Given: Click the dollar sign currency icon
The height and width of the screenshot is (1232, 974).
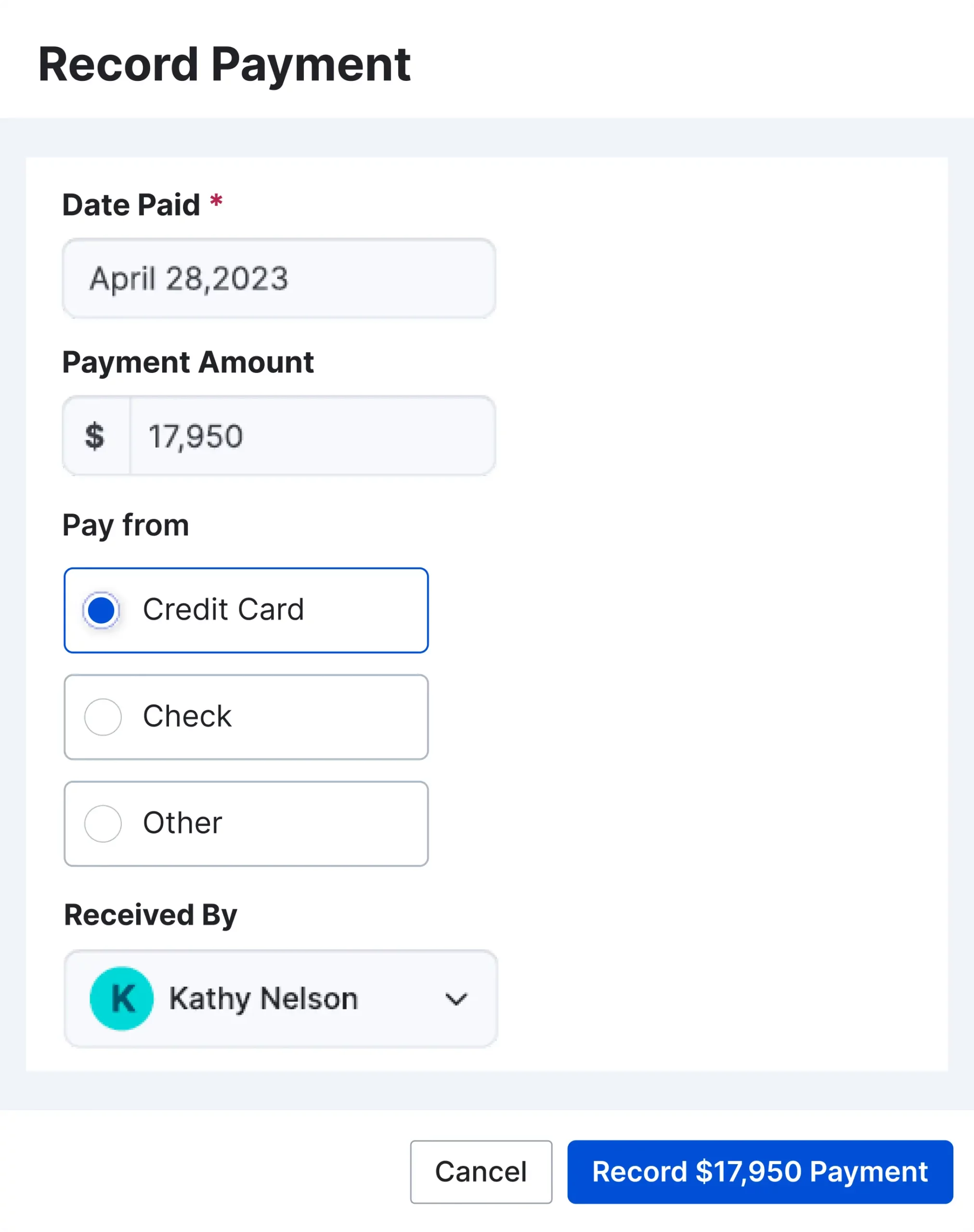Looking at the screenshot, I should tap(95, 436).
